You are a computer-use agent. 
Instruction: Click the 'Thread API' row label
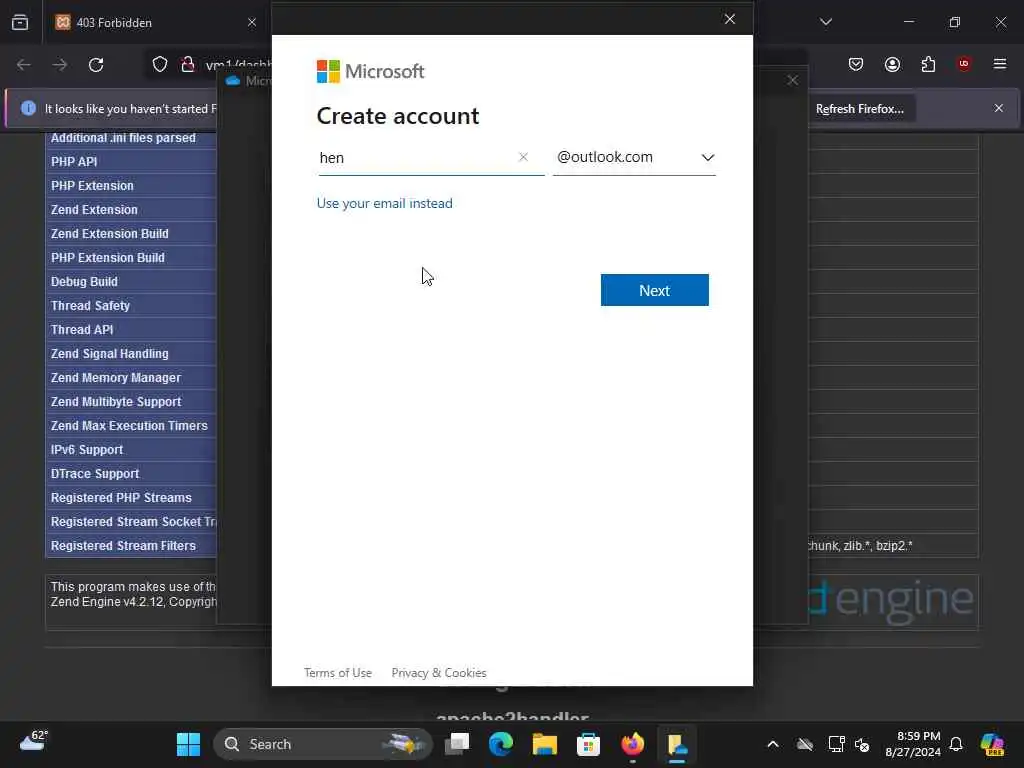point(82,330)
